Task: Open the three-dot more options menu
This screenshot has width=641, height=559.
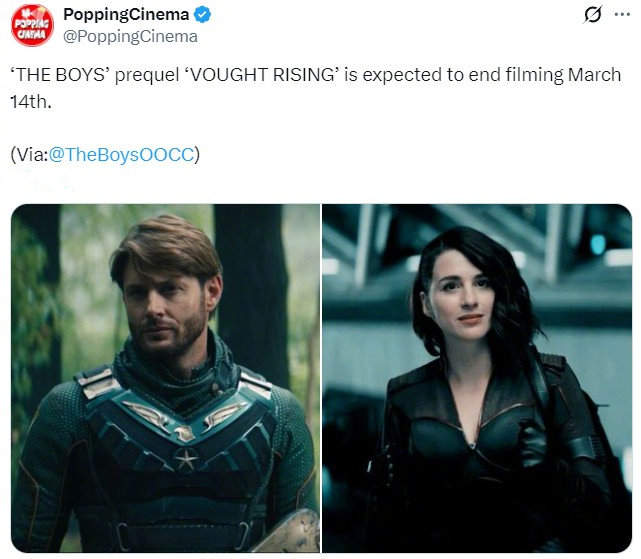Action: coord(622,14)
